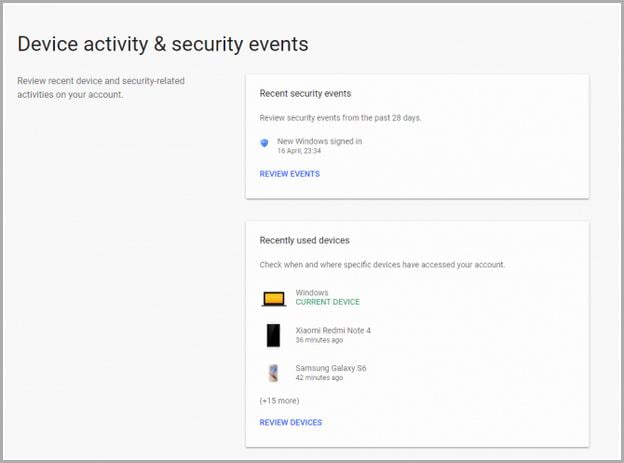
Task: Select the Windows device name
Action: coord(312,292)
